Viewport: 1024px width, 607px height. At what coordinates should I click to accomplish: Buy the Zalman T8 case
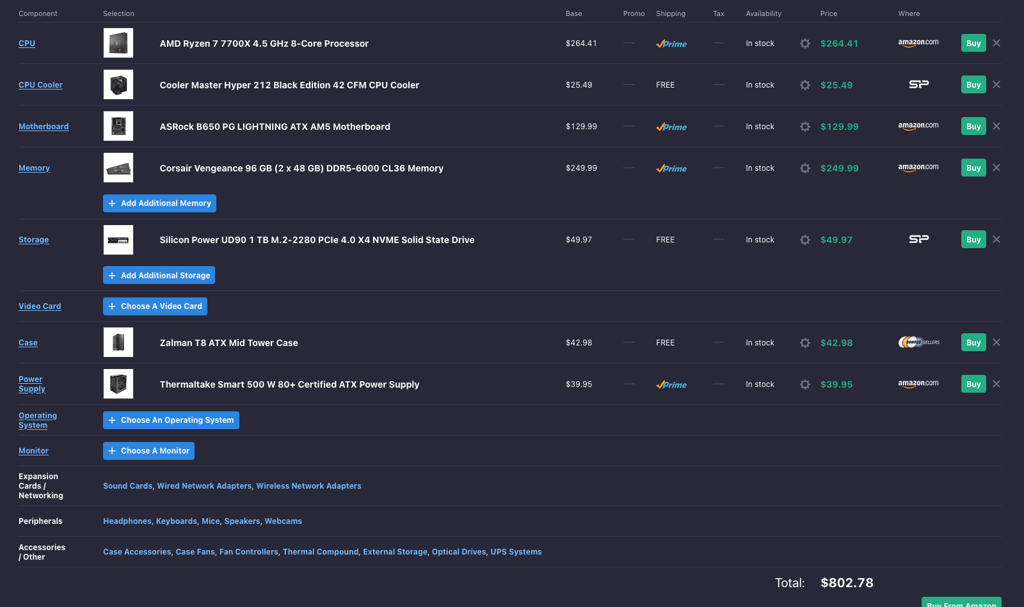pos(973,342)
